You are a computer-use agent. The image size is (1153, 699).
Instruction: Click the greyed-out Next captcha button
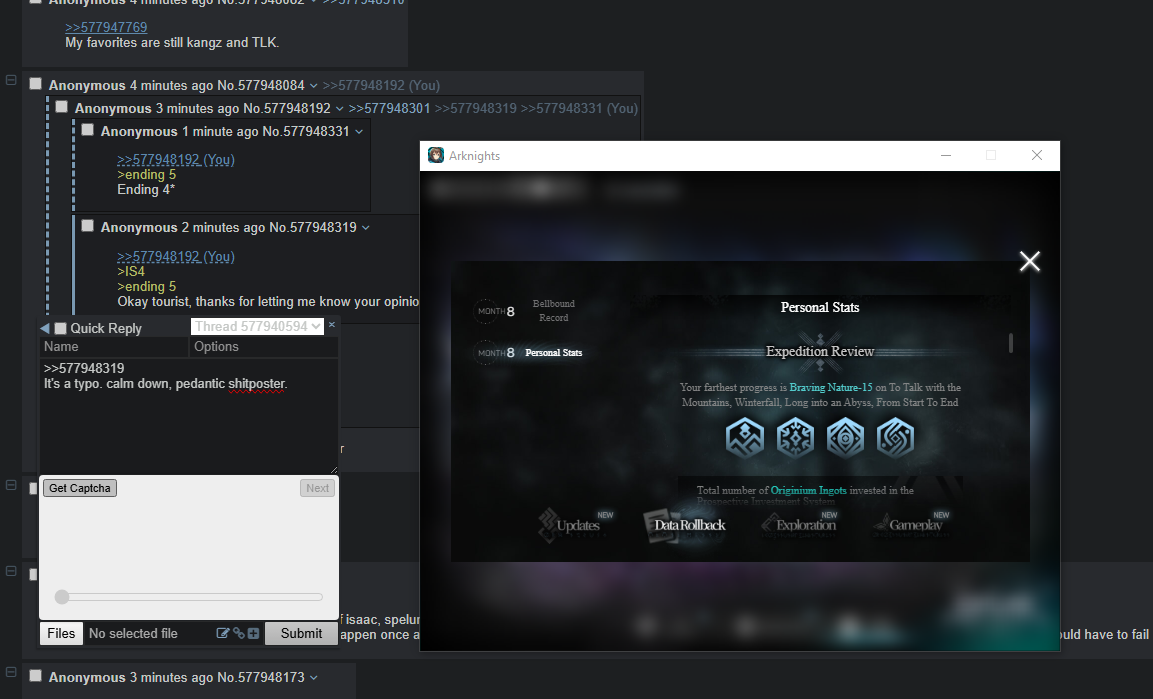click(318, 488)
